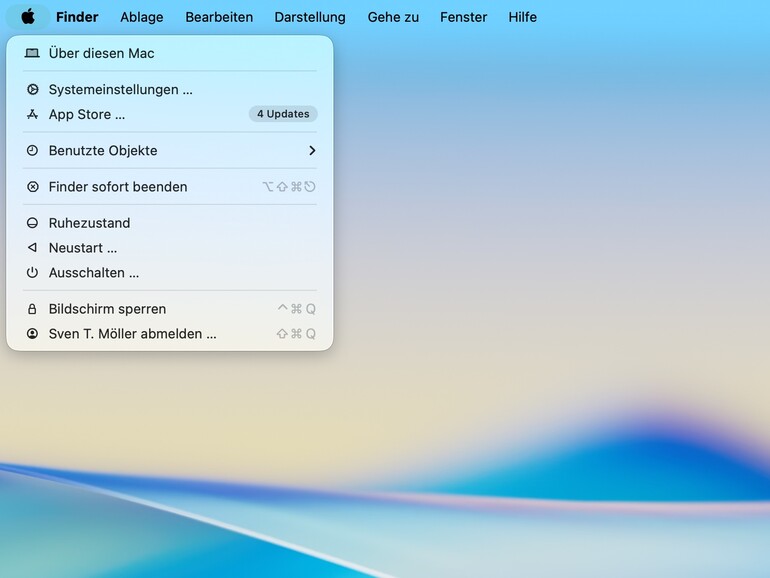Choose Bildschirm sperren
The image size is (770, 578).
[x=170, y=309]
